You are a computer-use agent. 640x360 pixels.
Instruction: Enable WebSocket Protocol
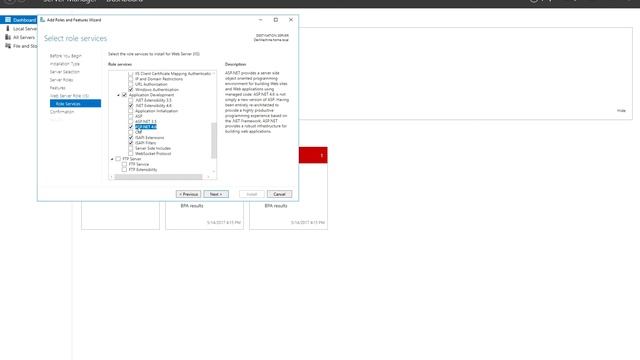click(131, 153)
